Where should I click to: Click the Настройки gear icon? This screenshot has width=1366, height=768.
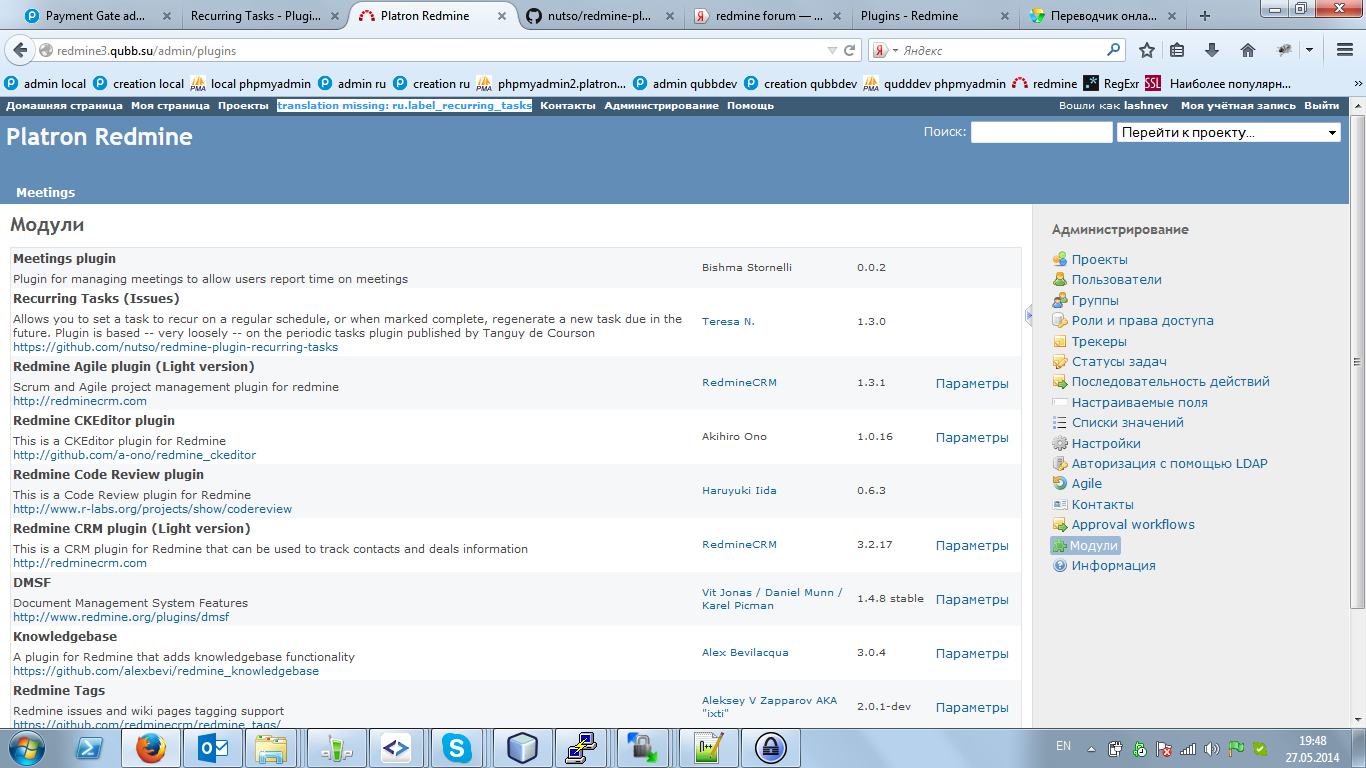click(x=1060, y=443)
